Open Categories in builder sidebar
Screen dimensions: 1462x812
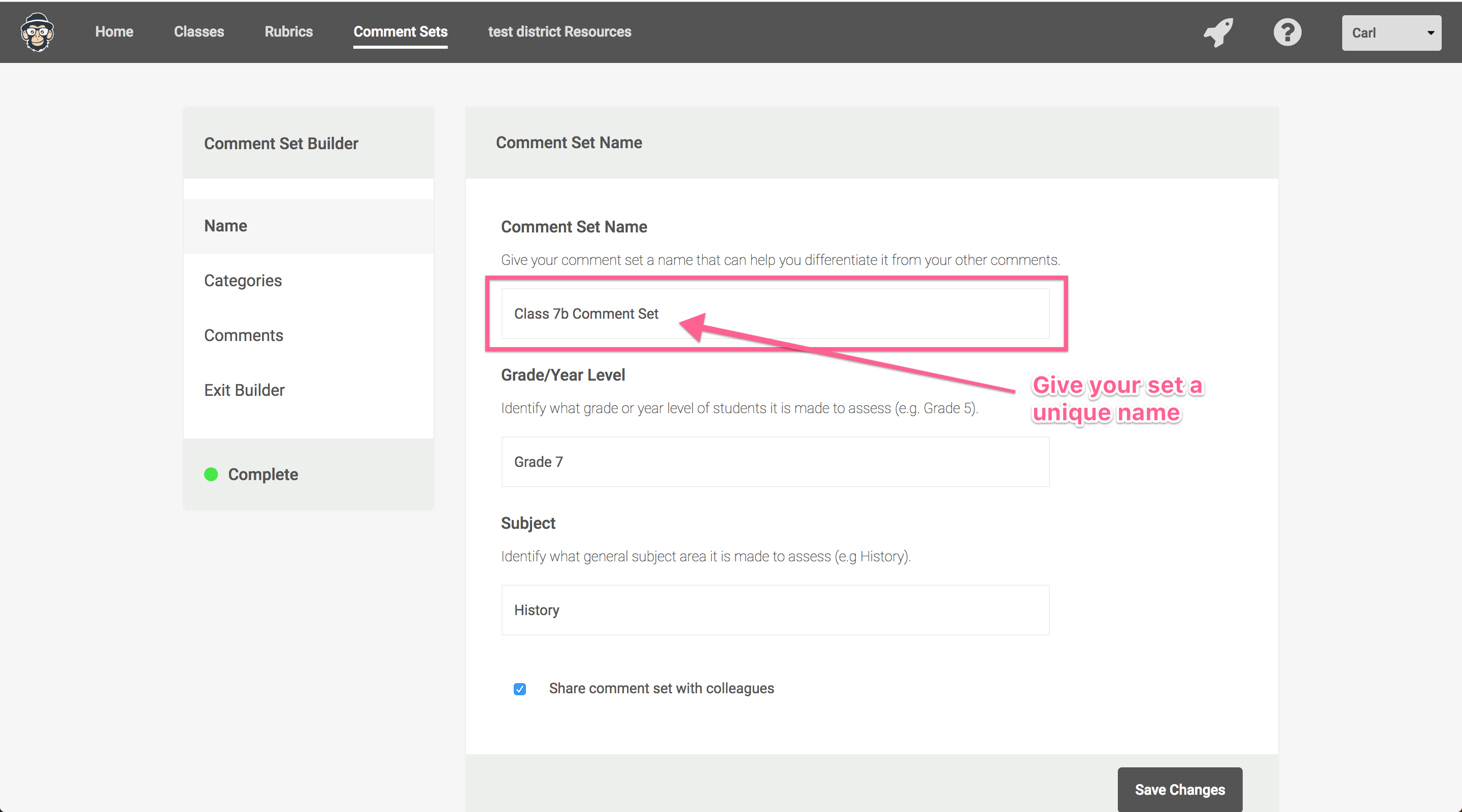click(243, 280)
